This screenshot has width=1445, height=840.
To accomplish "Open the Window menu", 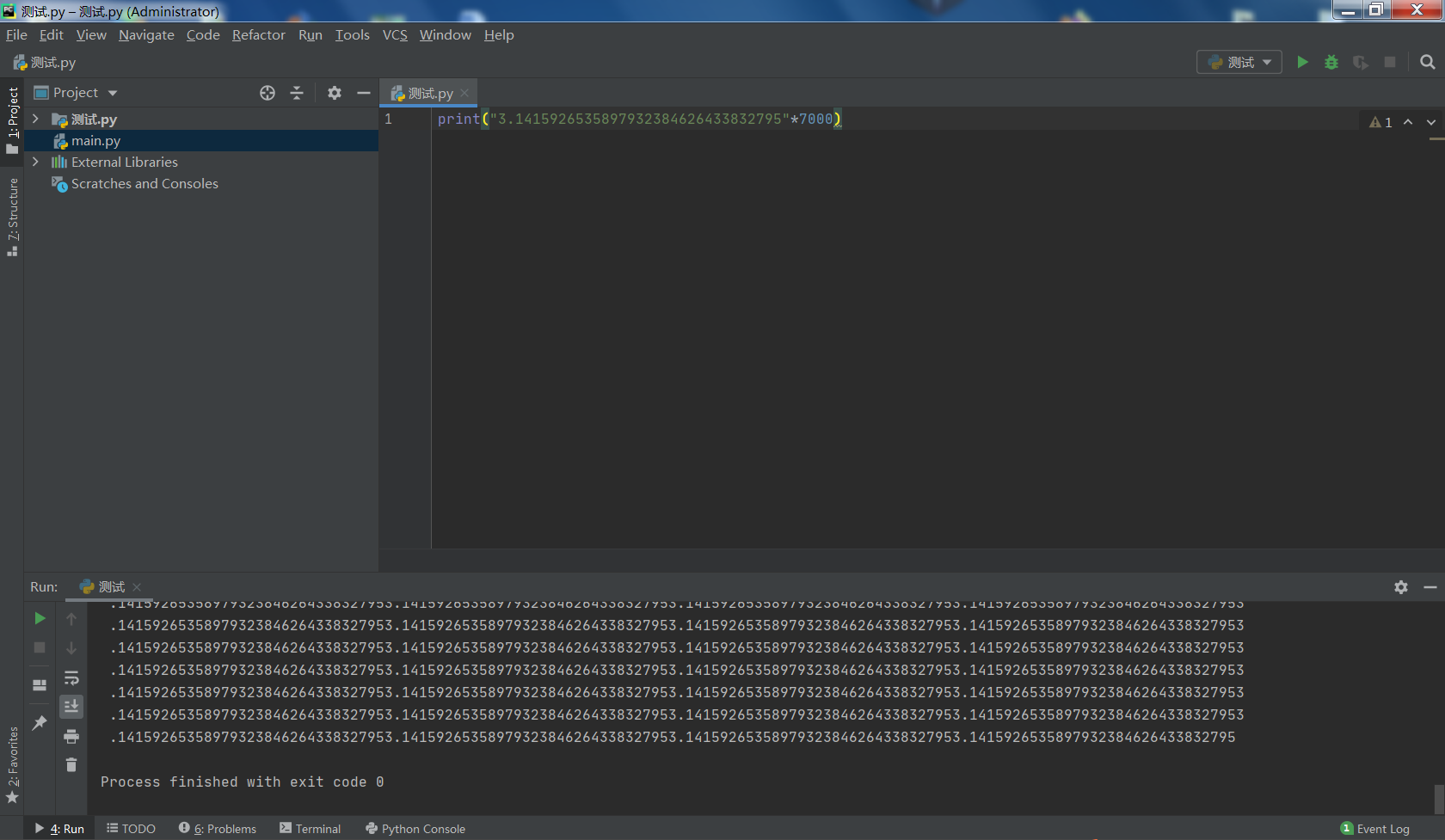I will (446, 34).
